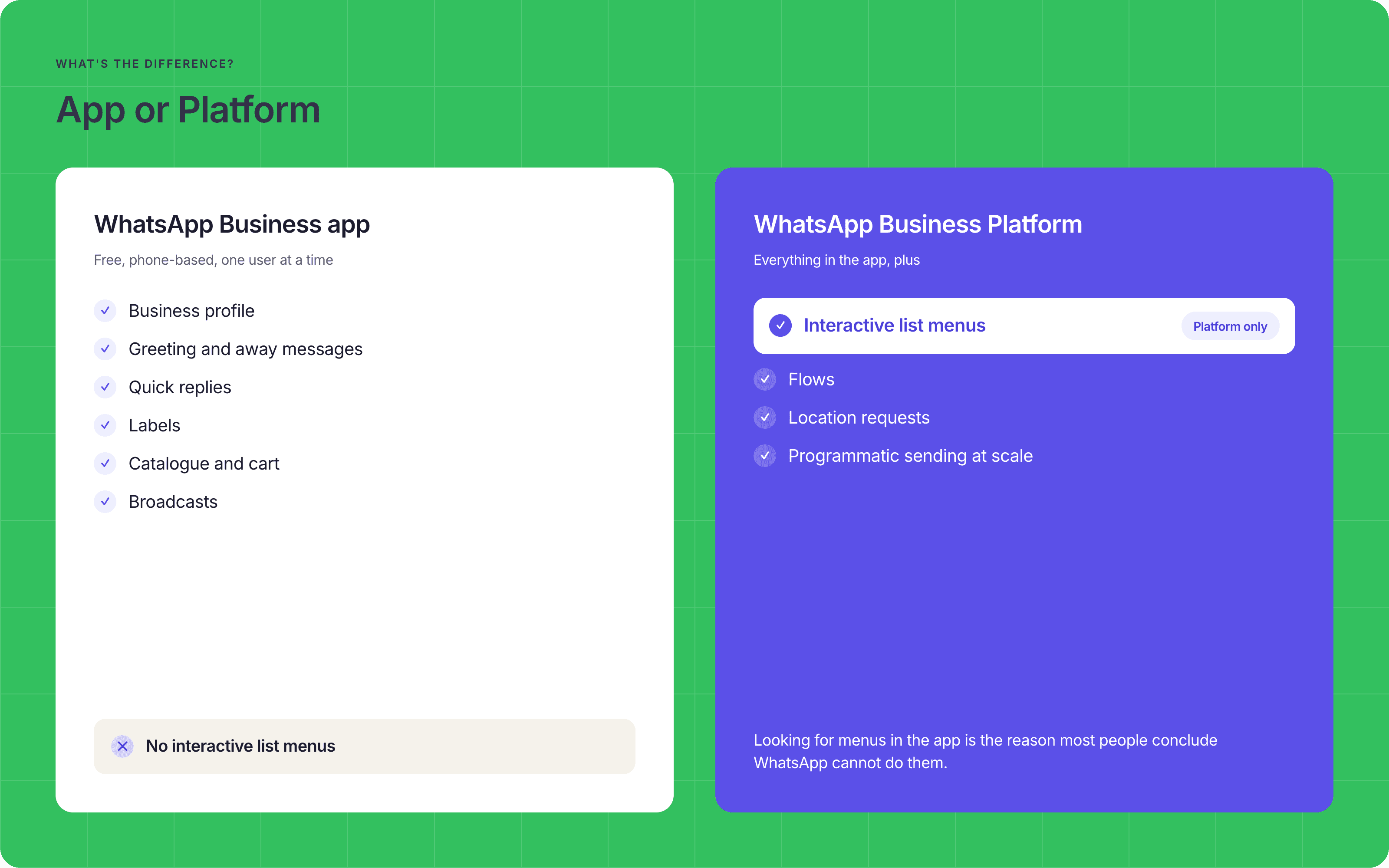Click the Everything in the app, plus subtitle
The height and width of the screenshot is (868, 1389).
point(836,260)
